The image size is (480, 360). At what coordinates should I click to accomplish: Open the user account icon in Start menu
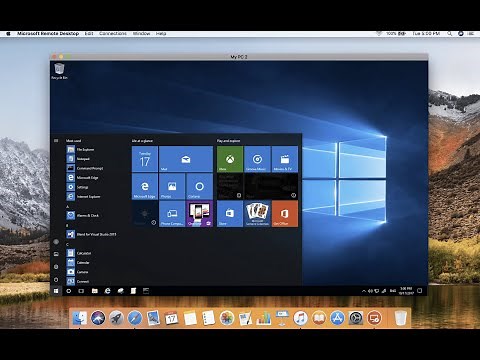pos(56,242)
